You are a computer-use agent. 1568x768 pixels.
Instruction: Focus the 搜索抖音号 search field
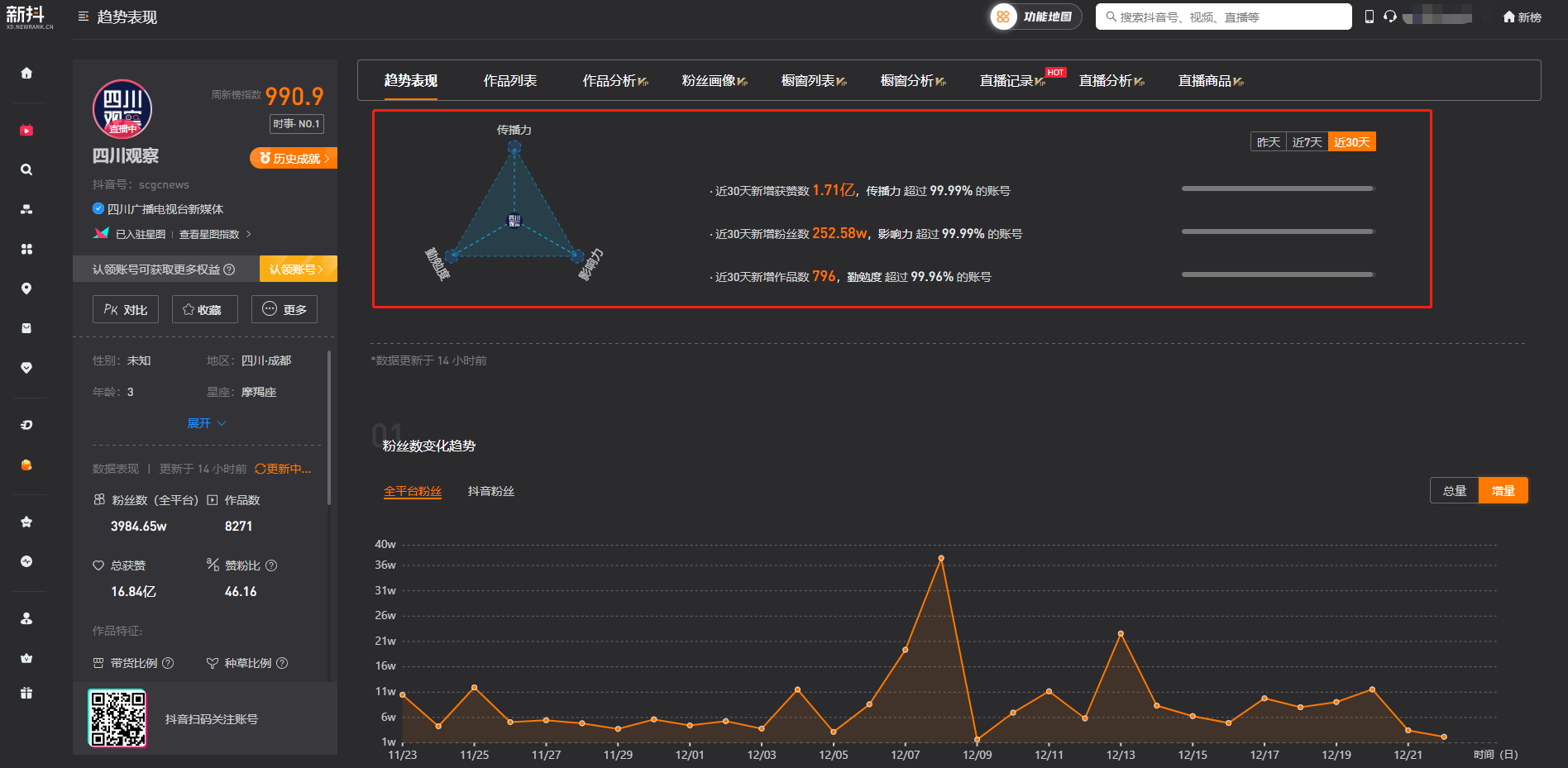coord(1224,17)
